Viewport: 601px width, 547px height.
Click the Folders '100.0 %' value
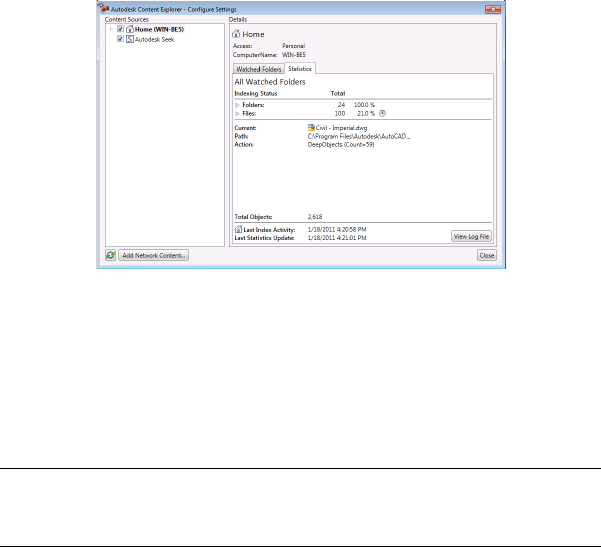364,105
